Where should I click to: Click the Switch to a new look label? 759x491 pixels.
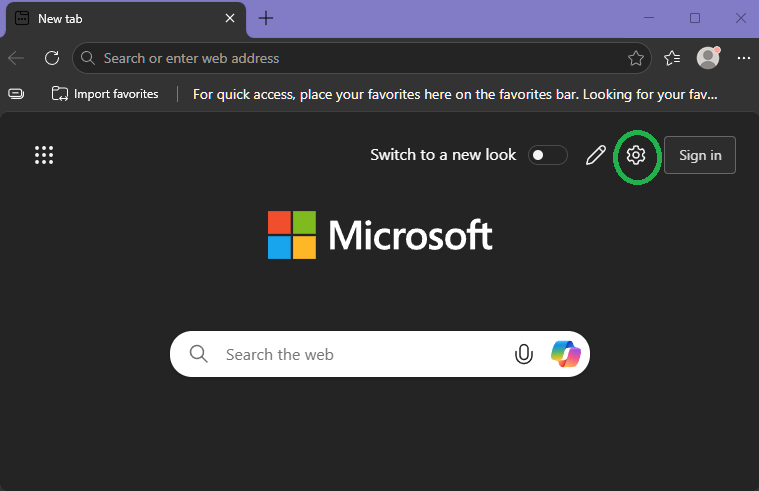click(x=443, y=155)
